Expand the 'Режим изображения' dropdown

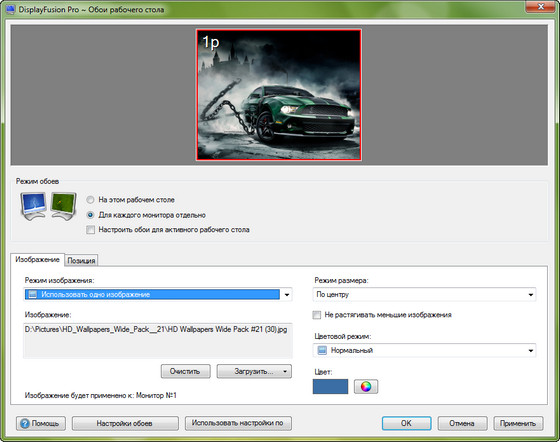pos(287,295)
